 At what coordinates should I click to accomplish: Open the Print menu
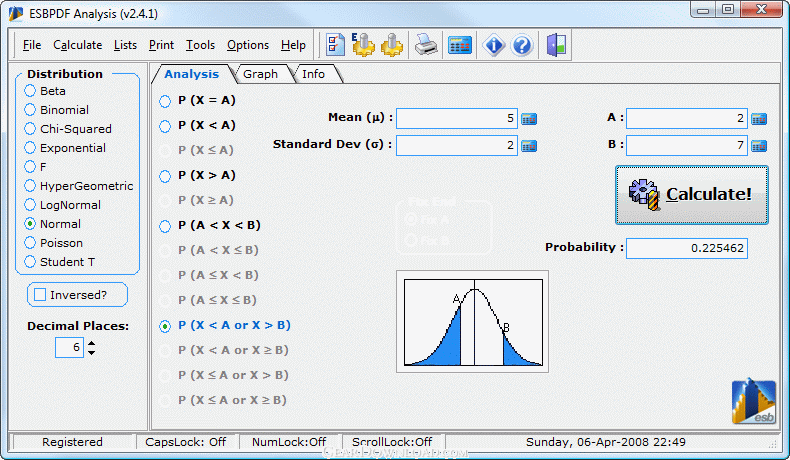[x=161, y=45]
